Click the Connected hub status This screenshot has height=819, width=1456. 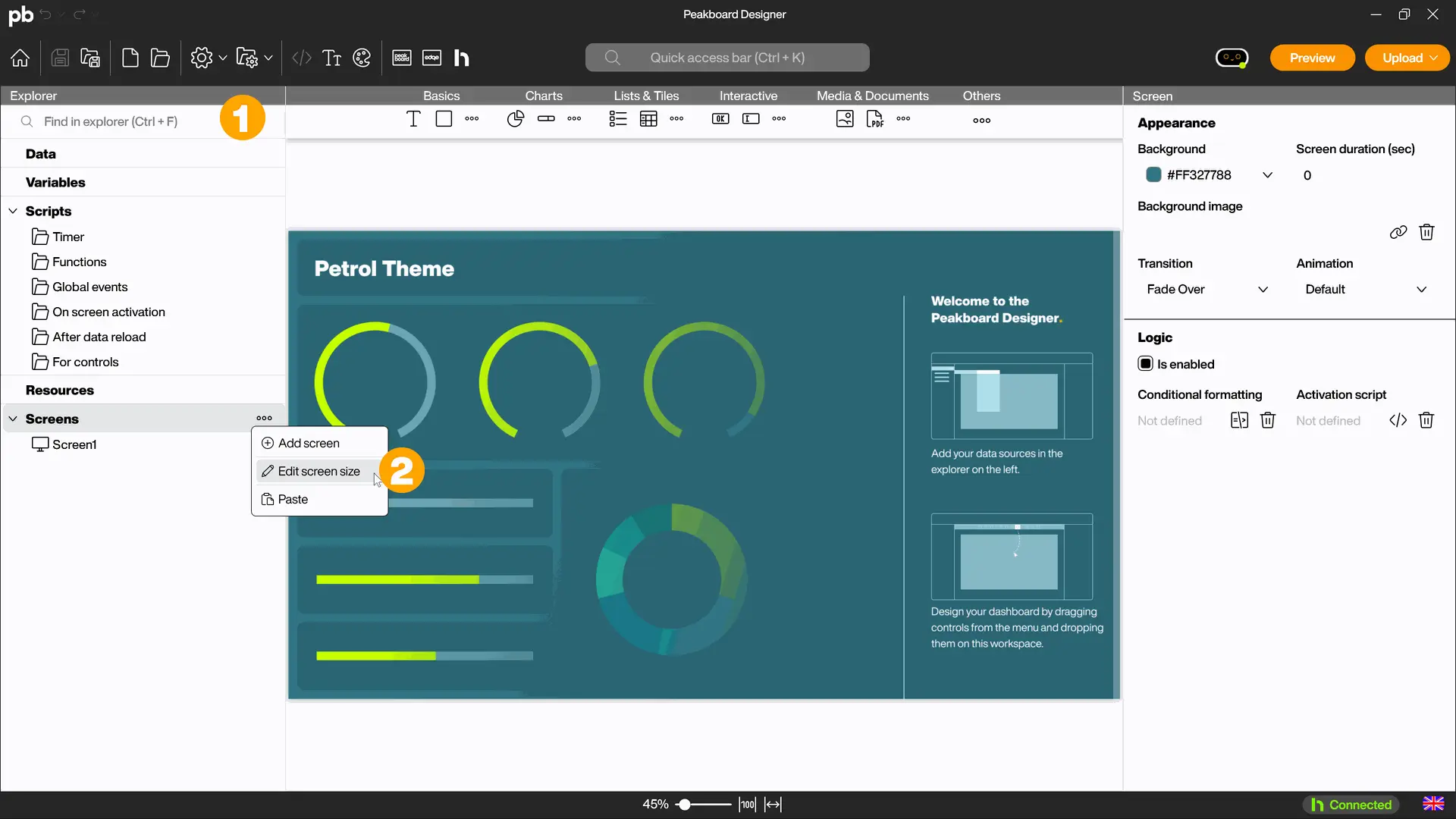click(x=1351, y=805)
